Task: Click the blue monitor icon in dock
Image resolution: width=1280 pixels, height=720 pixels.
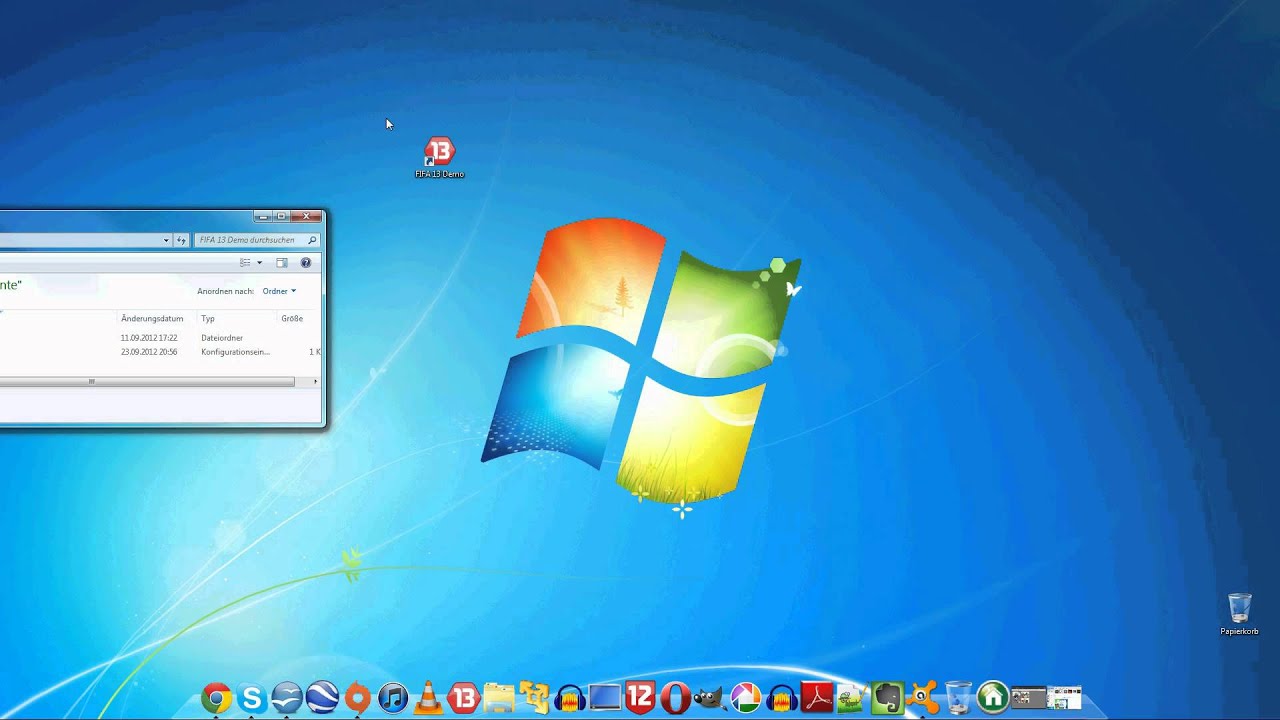Action: [x=605, y=697]
